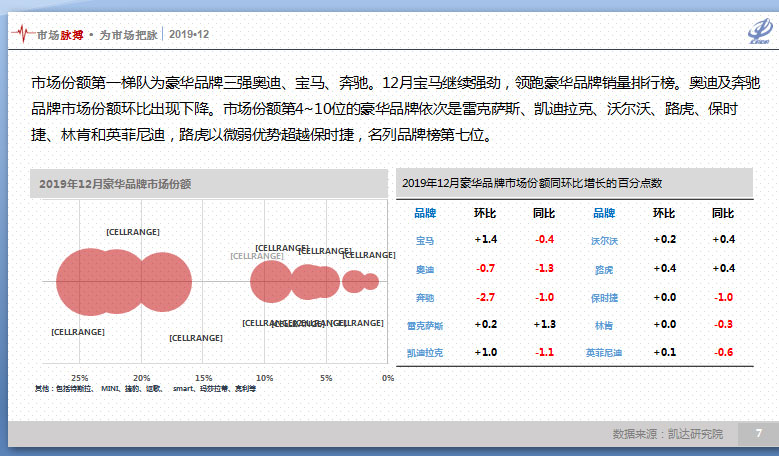Click 奥迪's 同比 value -1.3
The height and width of the screenshot is (456, 779).
click(x=545, y=268)
